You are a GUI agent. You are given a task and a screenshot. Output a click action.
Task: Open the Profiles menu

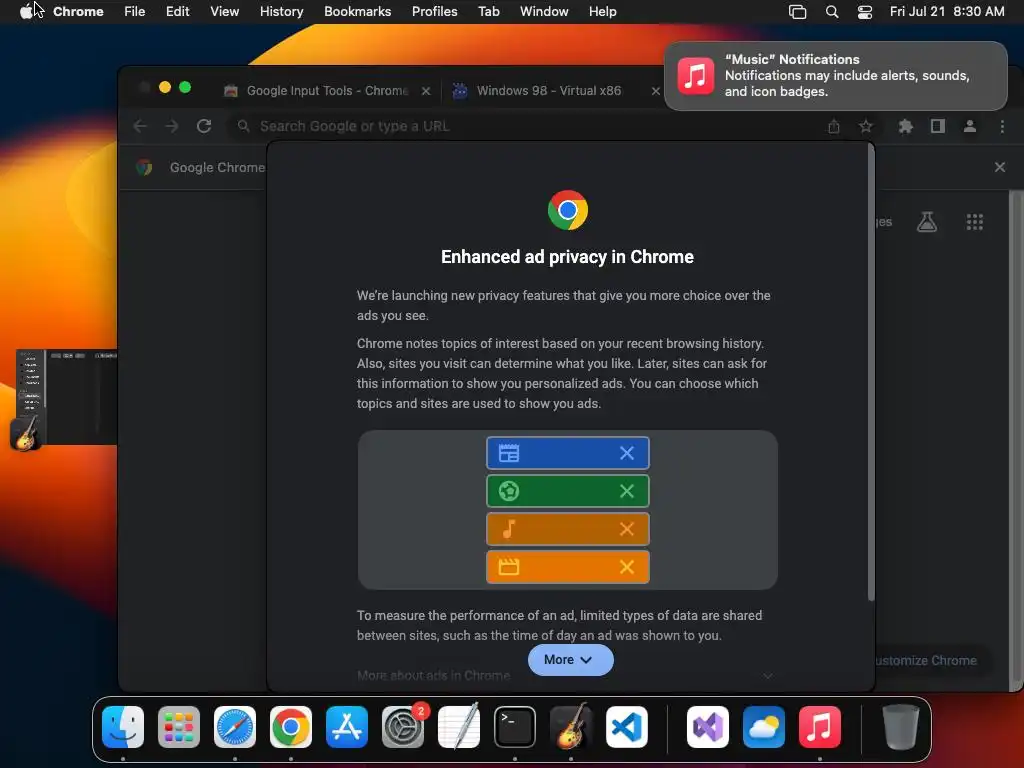[434, 12]
